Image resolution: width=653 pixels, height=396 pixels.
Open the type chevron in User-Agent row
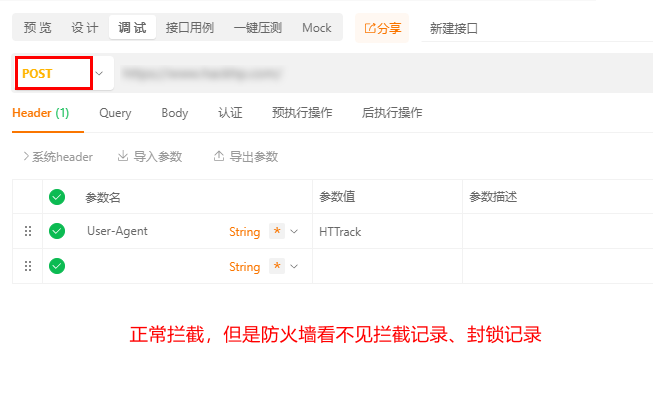pyautogui.click(x=294, y=232)
